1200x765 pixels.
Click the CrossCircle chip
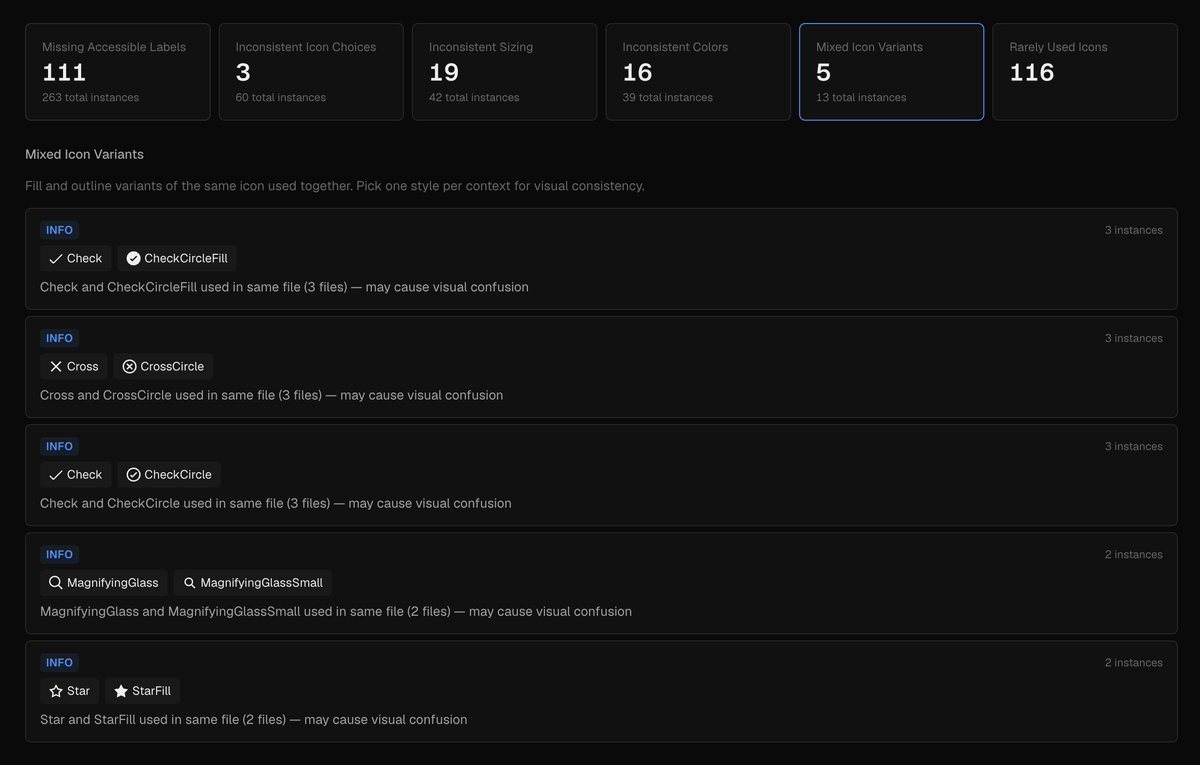coord(163,366)
